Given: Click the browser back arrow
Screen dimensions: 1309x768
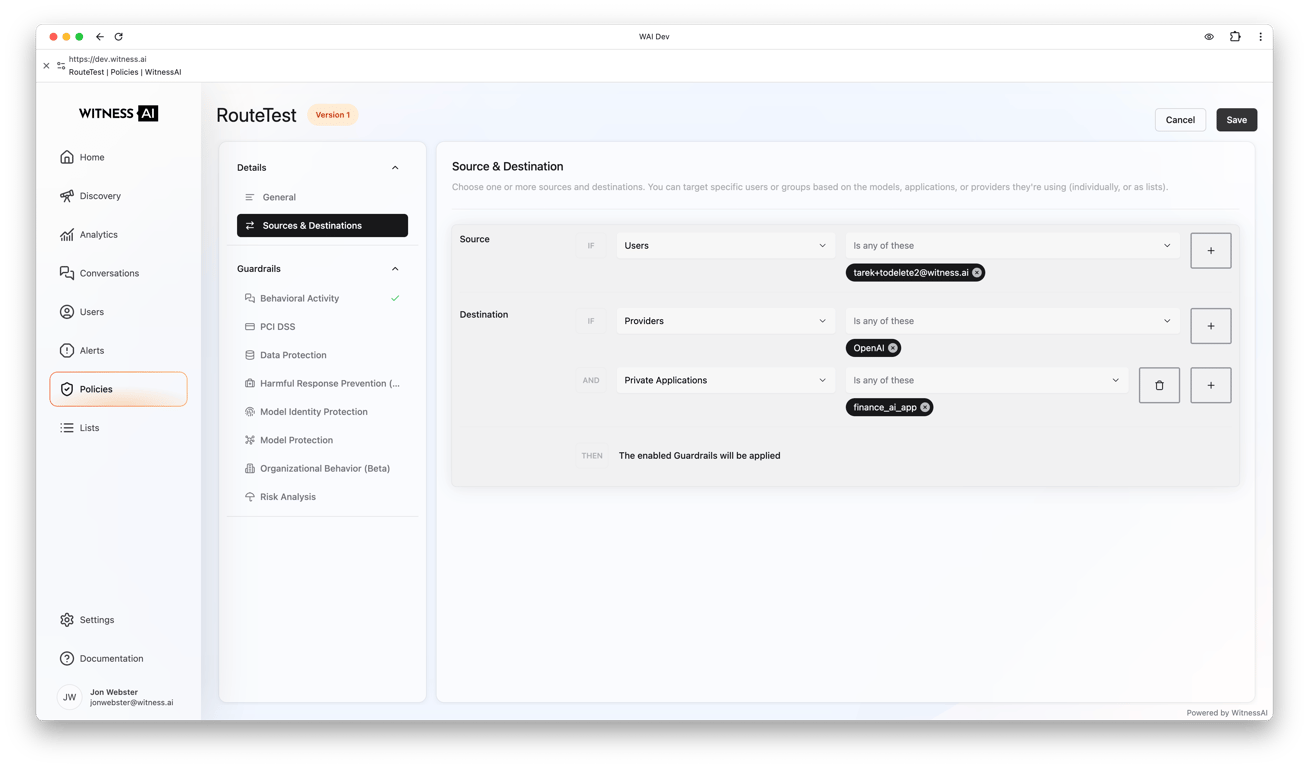Looking at the screenshot, I should 100,37.
